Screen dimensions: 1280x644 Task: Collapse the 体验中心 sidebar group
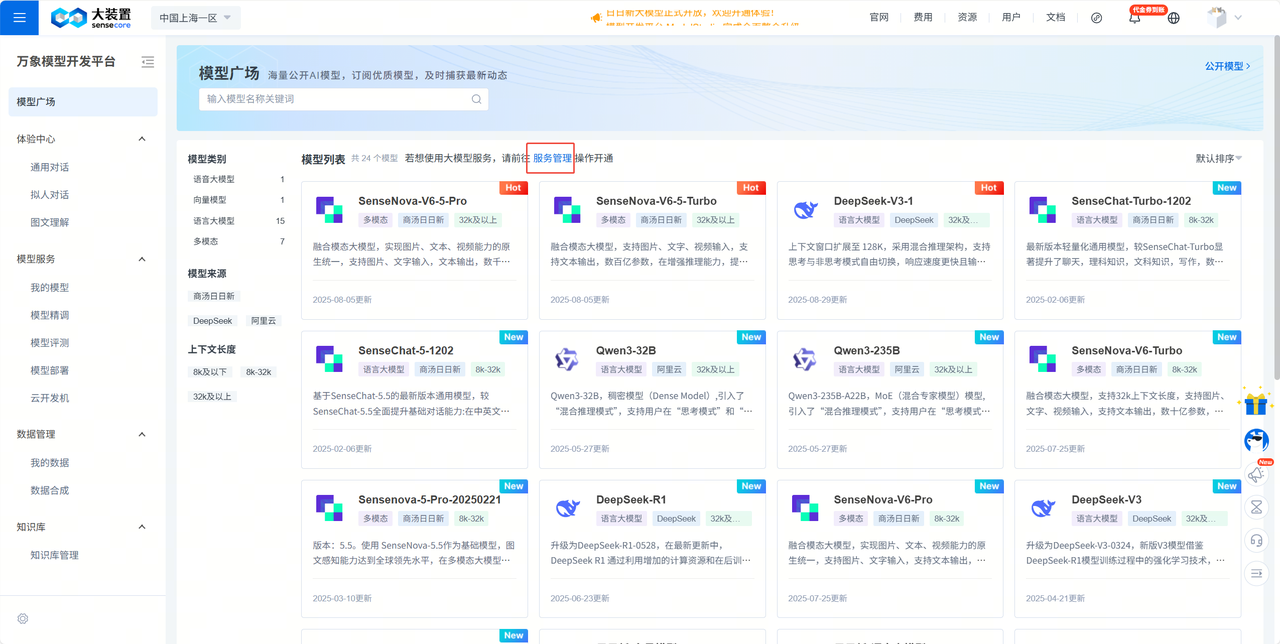[142, 139]
